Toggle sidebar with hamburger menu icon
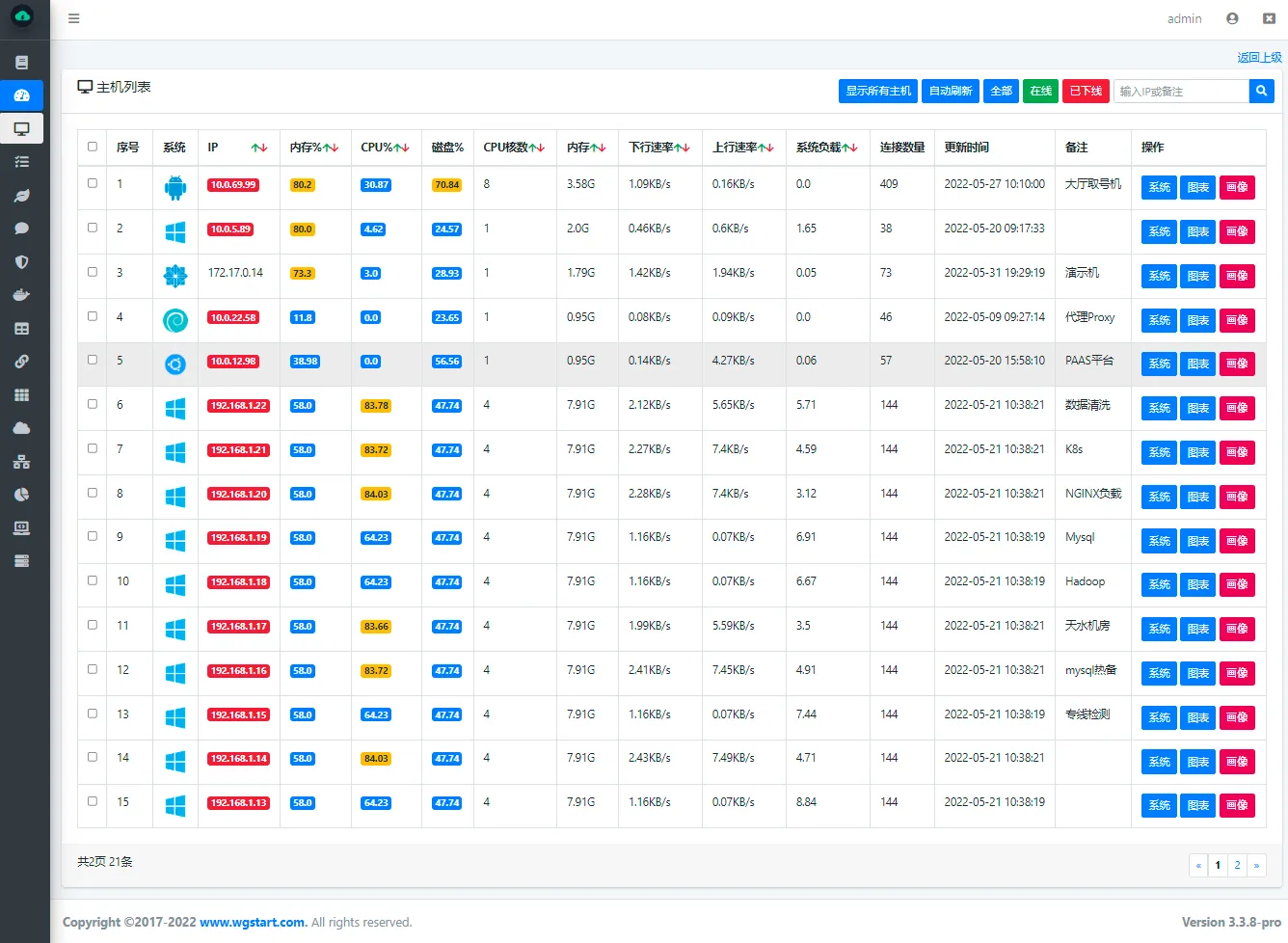 [x=74, y=18]
